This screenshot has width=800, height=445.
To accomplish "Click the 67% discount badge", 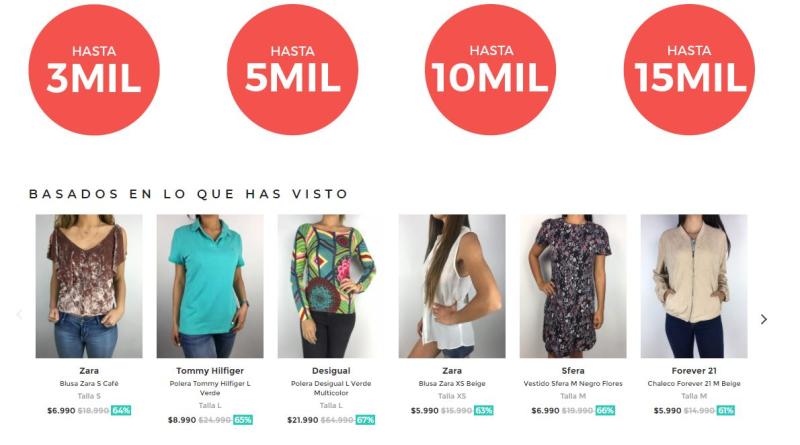I will [365, 420].
